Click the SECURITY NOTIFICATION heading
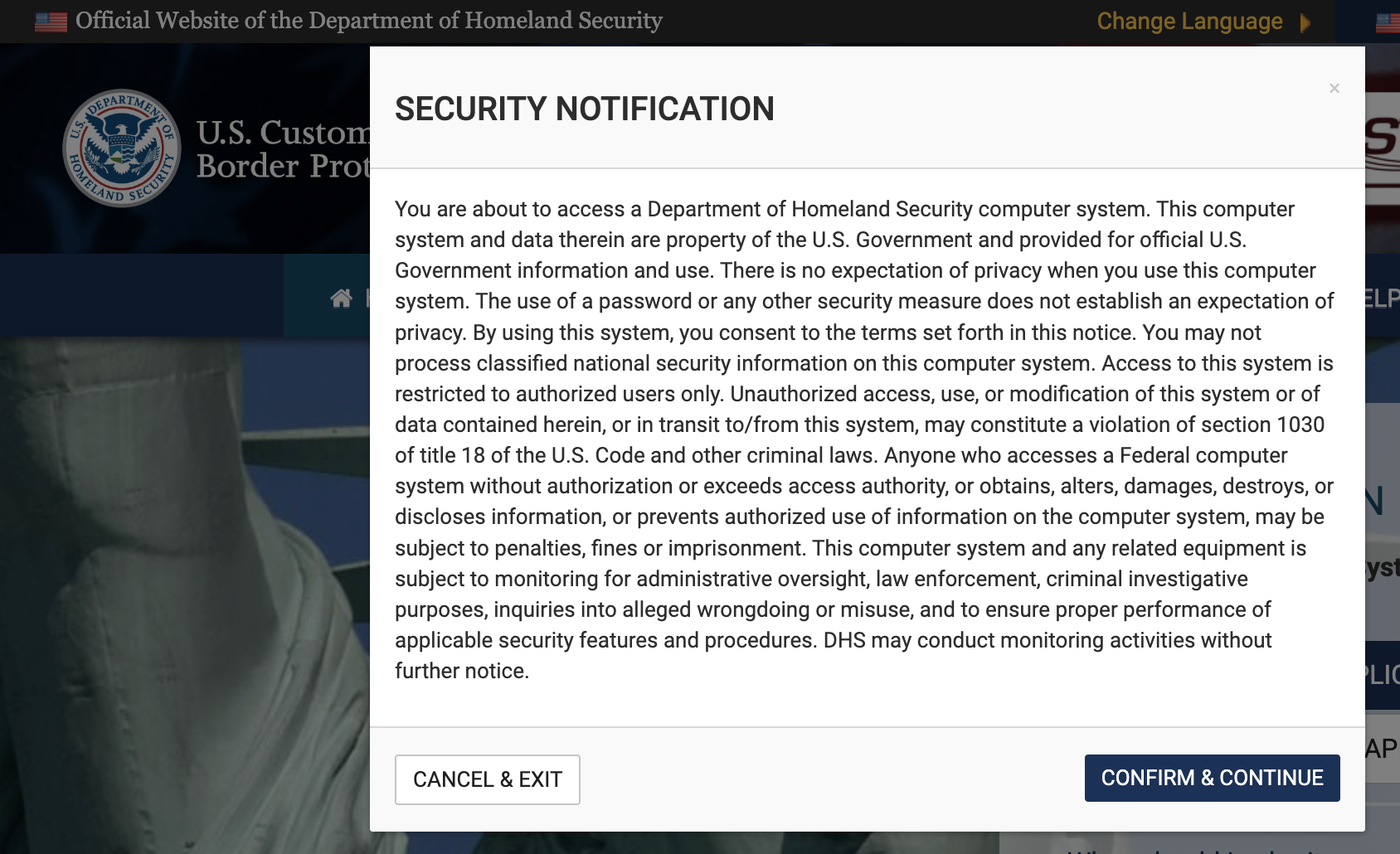This screenshot has height=854, width=1400. click(x=584, y=109)
